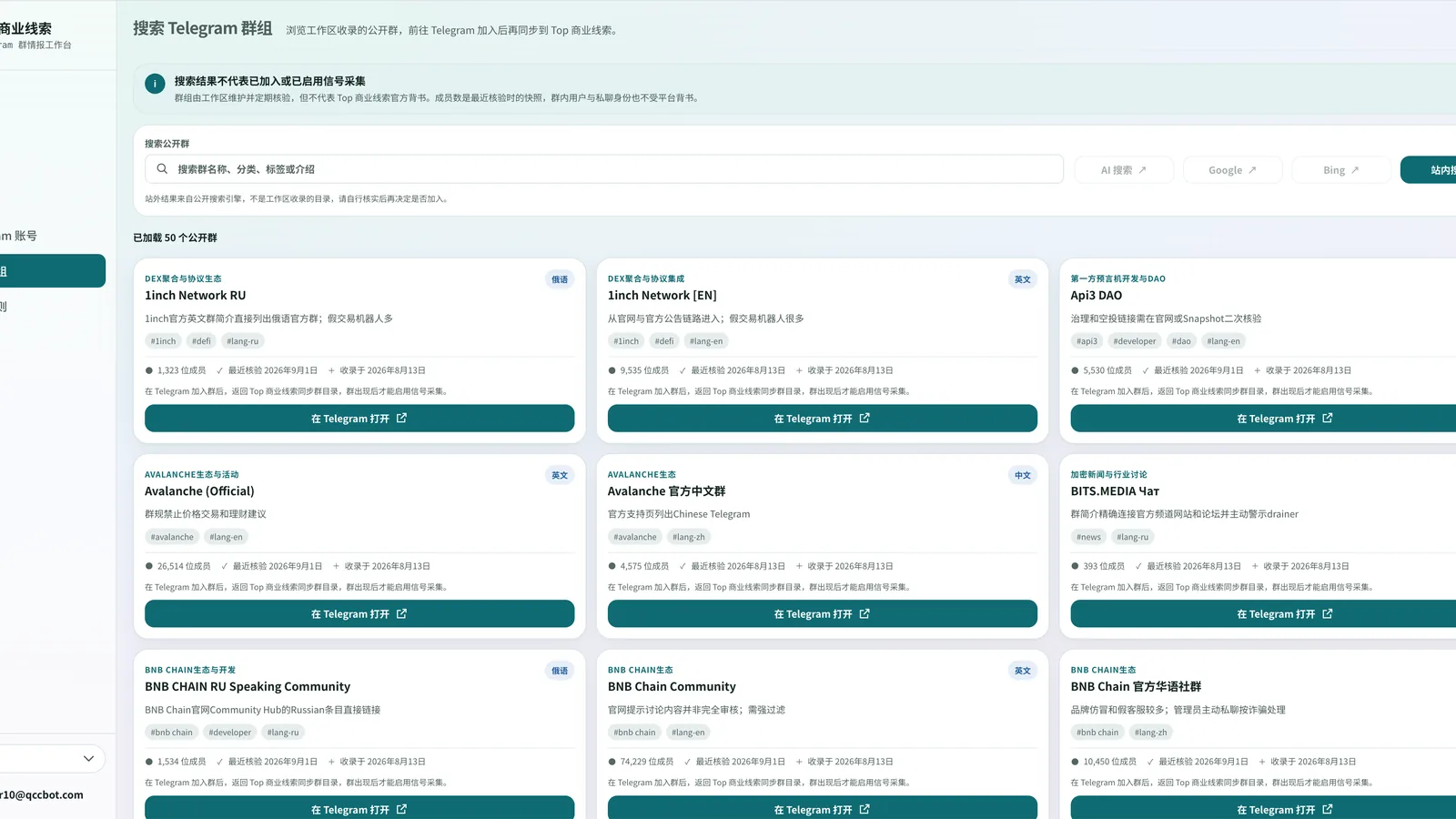Click the 1,323 位成员 member count
1456x819 pixels.
[181, 370]
